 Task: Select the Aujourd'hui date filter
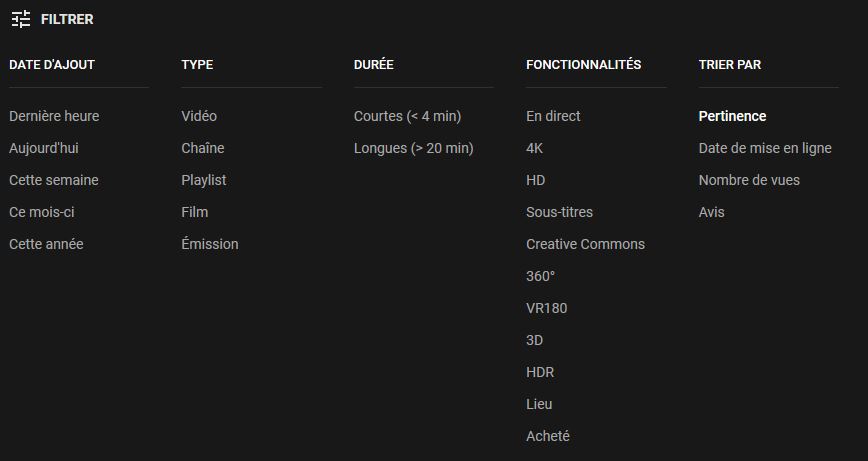pyautogui.click(x=44, y=148)
